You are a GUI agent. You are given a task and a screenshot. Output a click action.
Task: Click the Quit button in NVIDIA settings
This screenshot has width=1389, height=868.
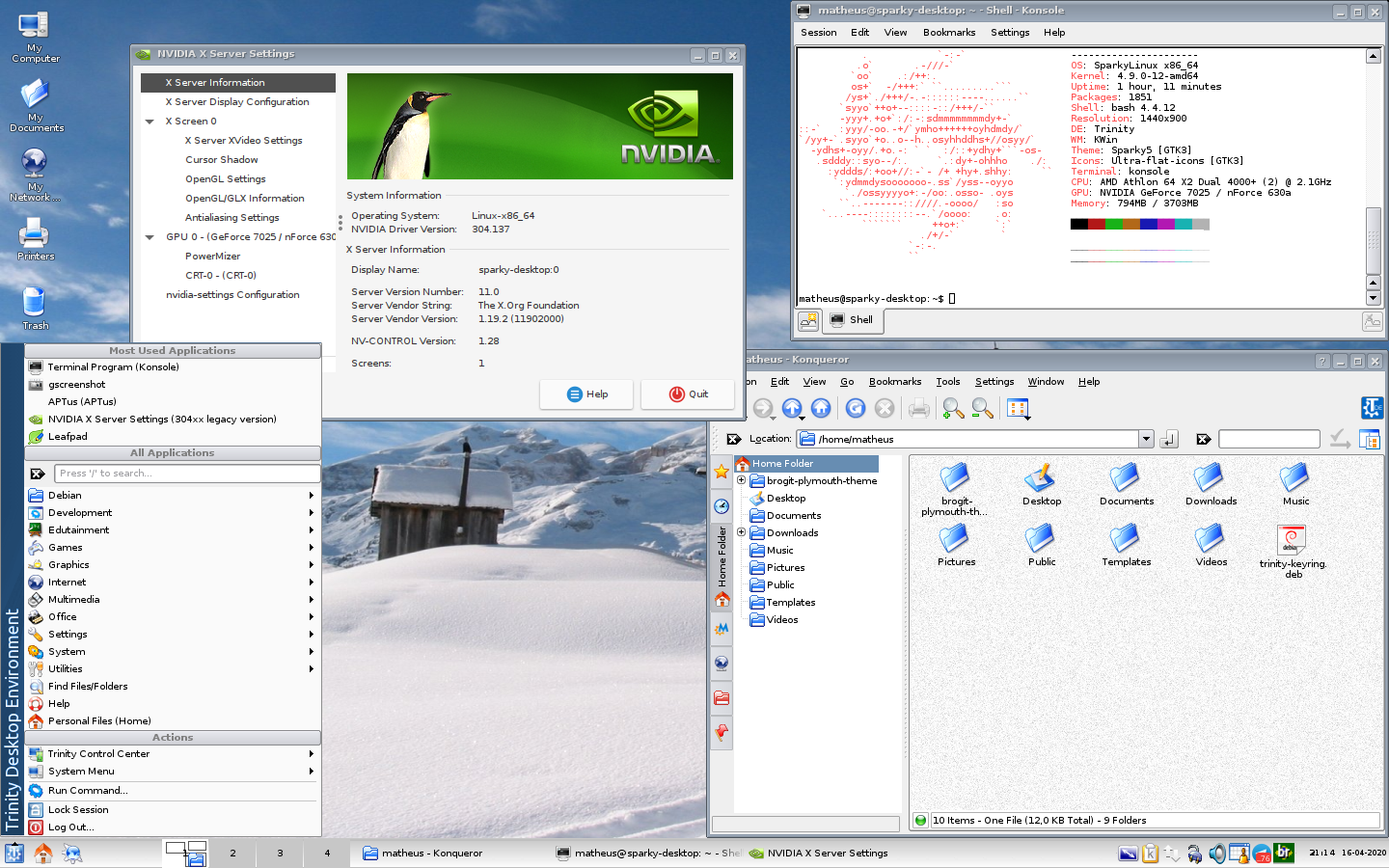(x=688, y=394)
